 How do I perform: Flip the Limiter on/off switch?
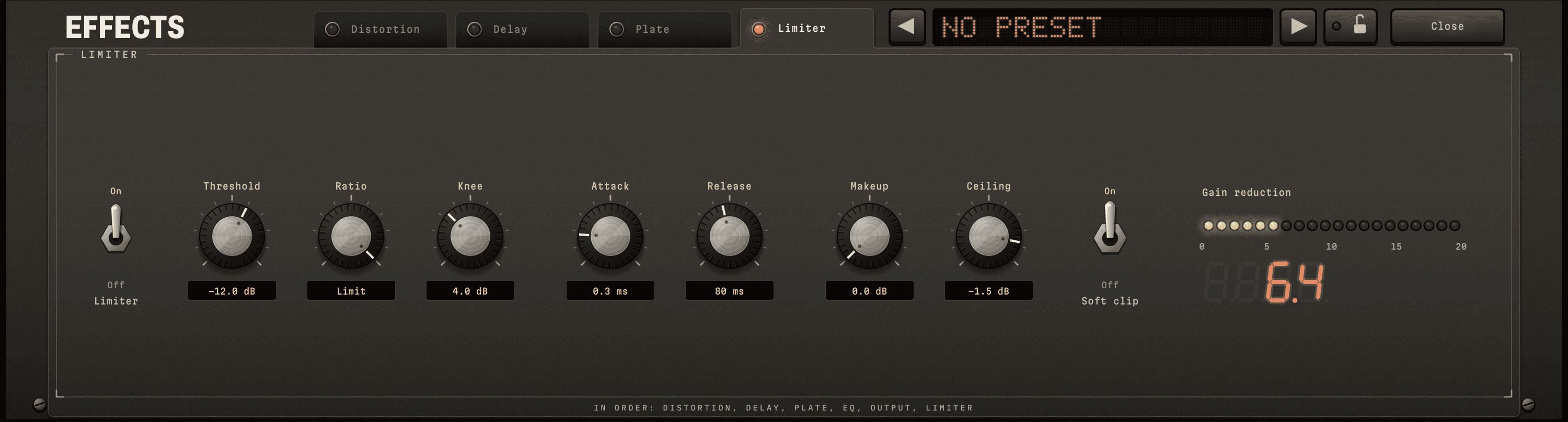click(x=116, y=229)
